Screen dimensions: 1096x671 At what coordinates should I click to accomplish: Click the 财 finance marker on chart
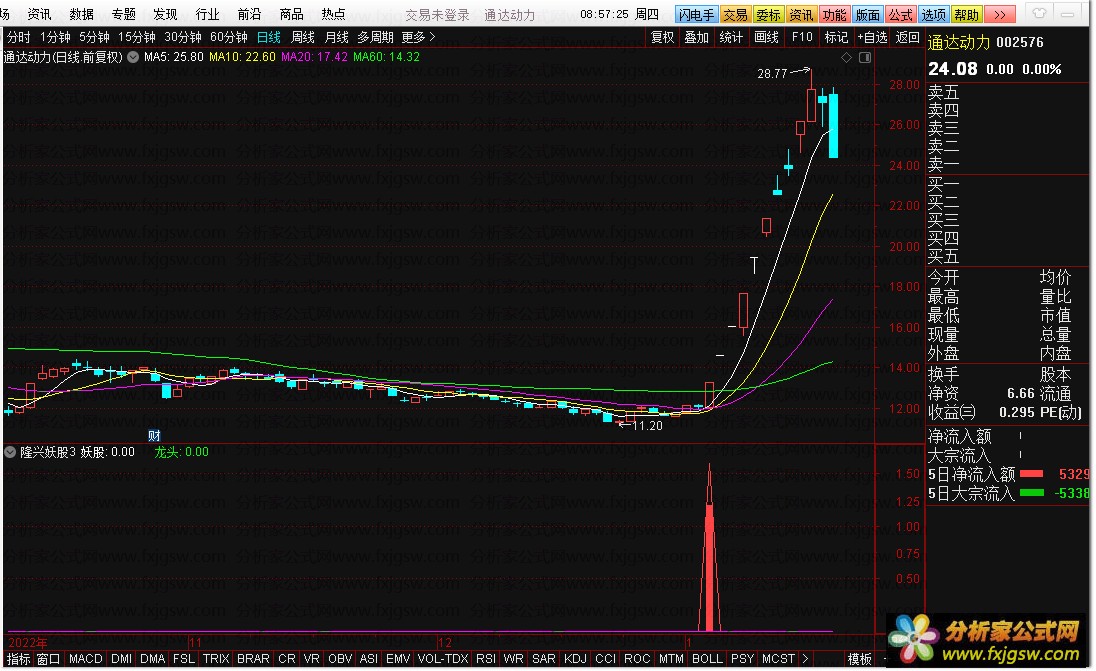[154, 435]
